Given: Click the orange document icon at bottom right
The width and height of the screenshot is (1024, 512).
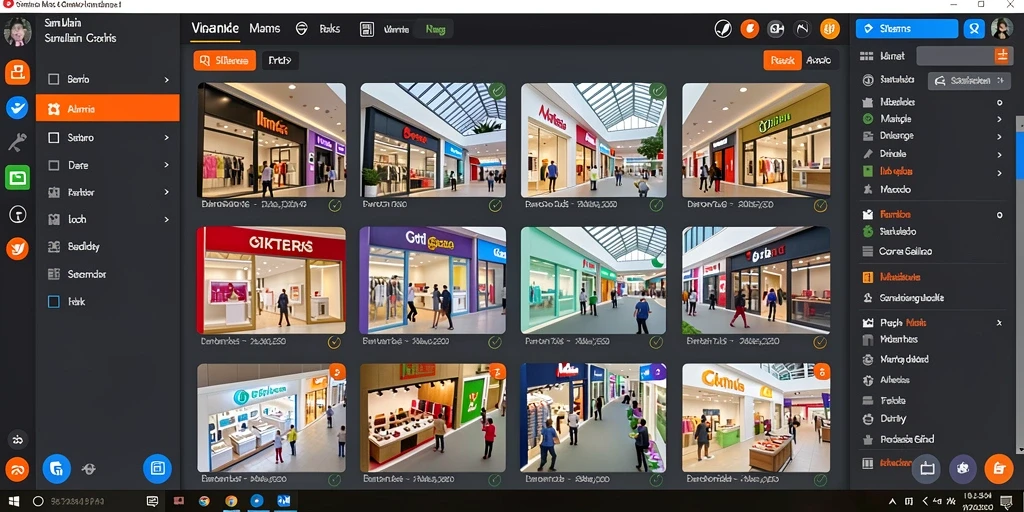Looking at the screenshot, I should pyautogui.click(x=999, y=468).
